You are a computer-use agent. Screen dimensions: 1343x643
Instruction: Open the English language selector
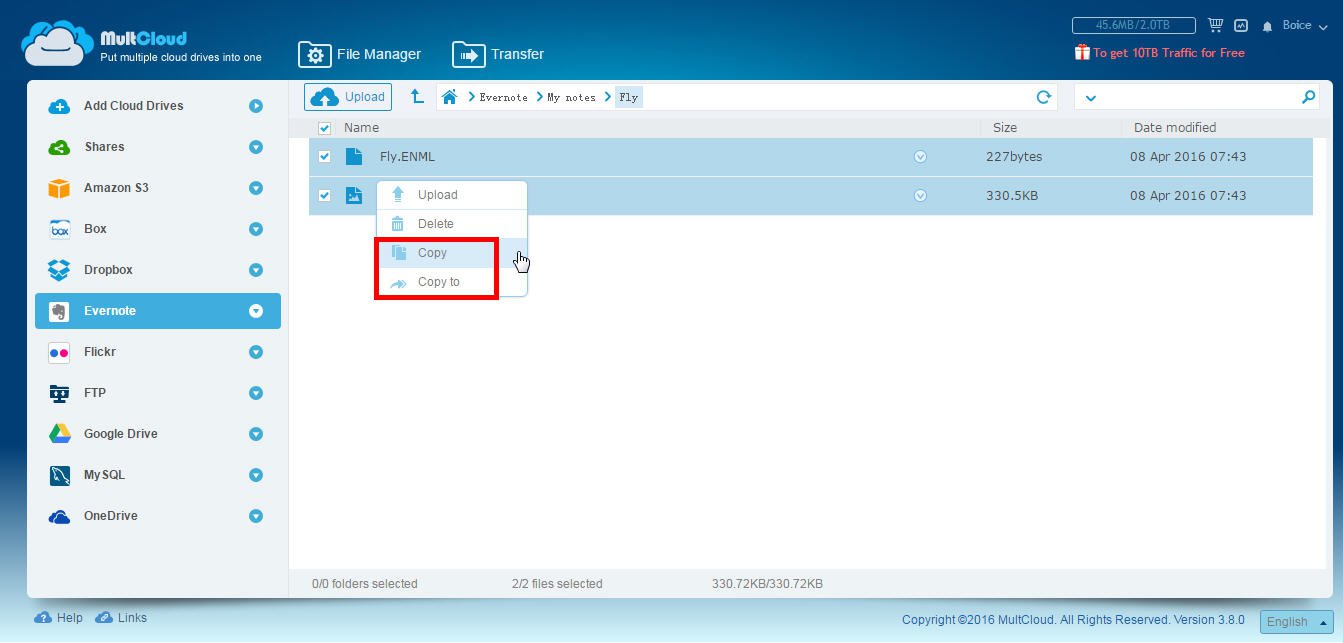coord(1296,621)
